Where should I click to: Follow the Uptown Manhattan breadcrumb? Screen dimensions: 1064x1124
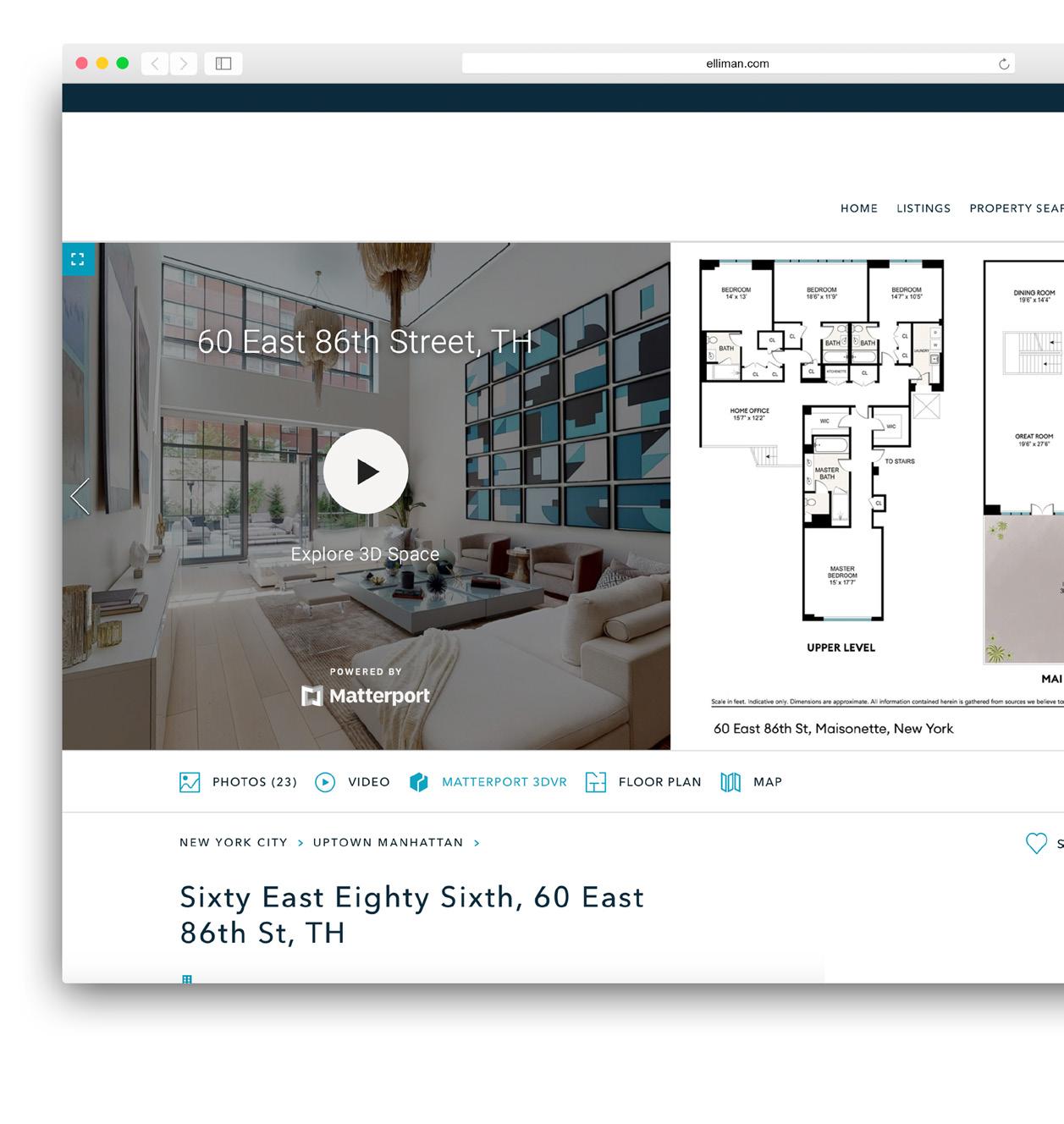(x=388, y=842)
